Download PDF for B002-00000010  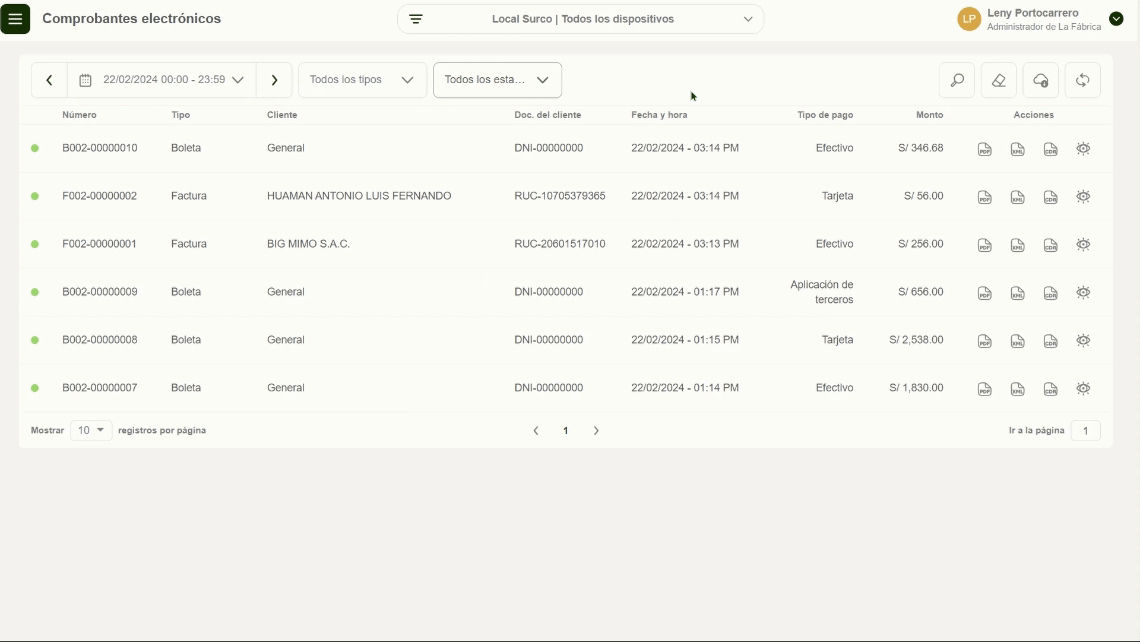984,149
